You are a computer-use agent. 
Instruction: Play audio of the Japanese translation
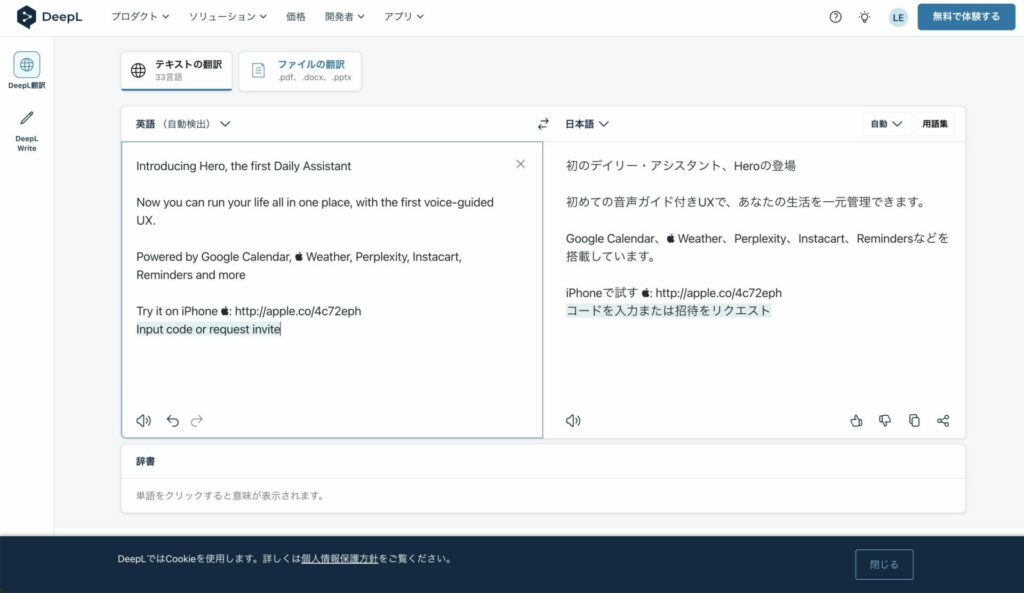572,420
